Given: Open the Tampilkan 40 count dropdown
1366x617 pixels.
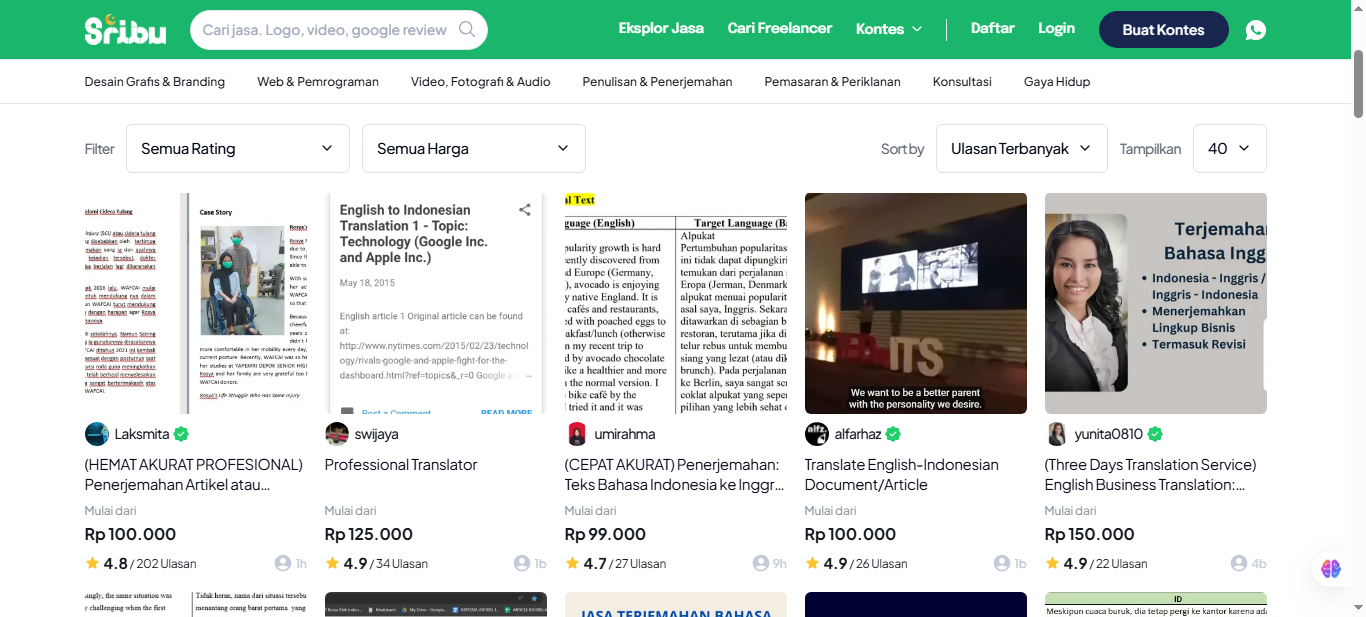Looking at the screenshot, I should (1230, 148).
